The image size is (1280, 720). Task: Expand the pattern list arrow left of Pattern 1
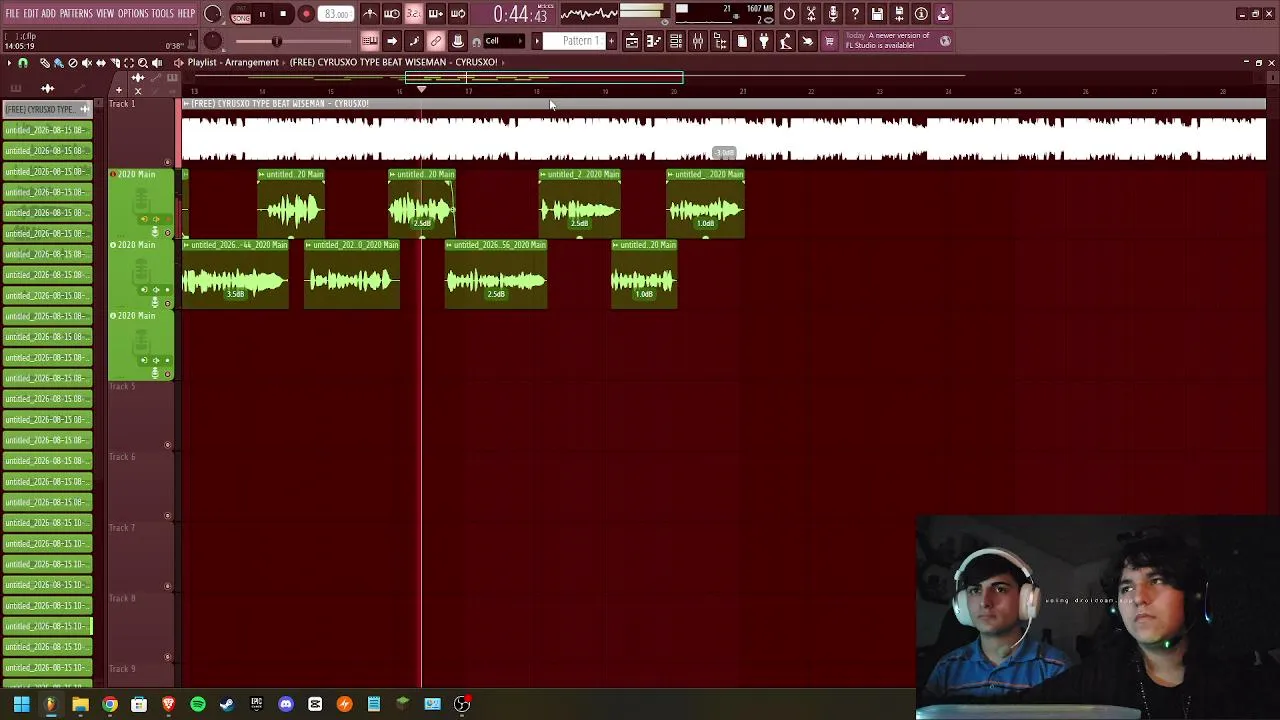pyautogui.click(x=537, y=41)
